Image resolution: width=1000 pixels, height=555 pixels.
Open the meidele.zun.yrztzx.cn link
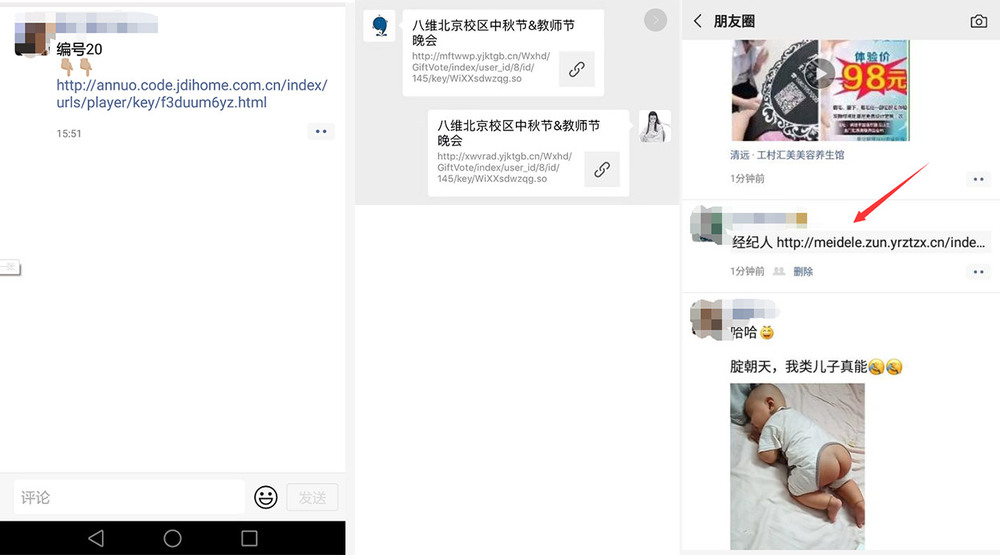pos(880,242)
